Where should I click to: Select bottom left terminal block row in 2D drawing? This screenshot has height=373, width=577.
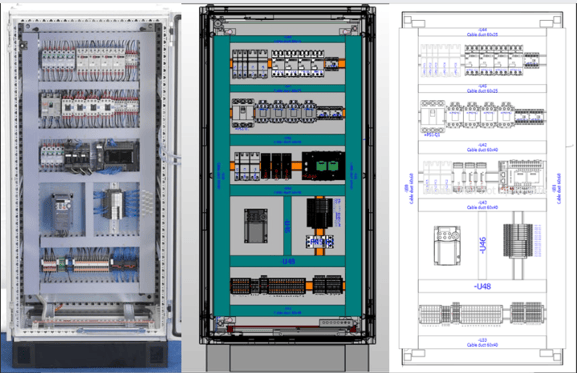[461, 314]
